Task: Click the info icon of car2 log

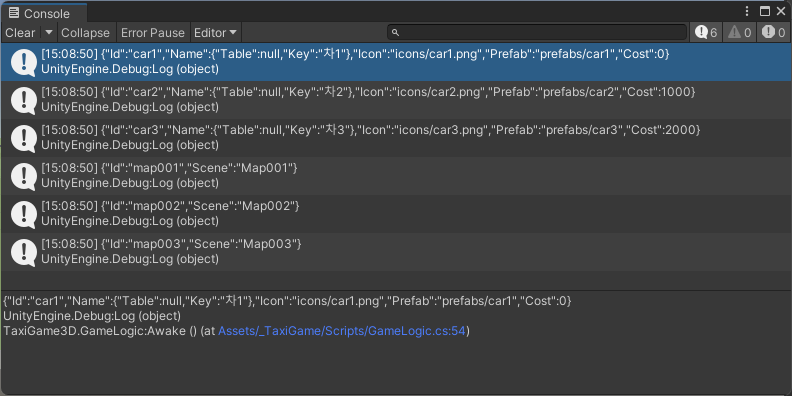Action: click(23, 101)
